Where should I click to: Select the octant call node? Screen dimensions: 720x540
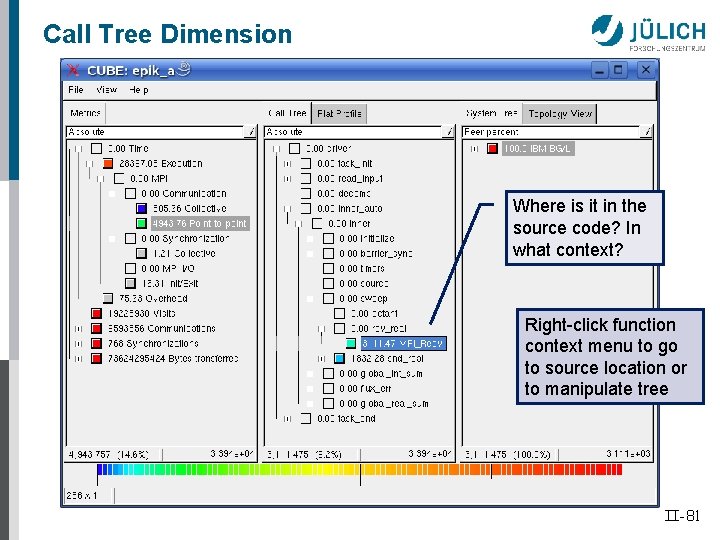(374, 314)
